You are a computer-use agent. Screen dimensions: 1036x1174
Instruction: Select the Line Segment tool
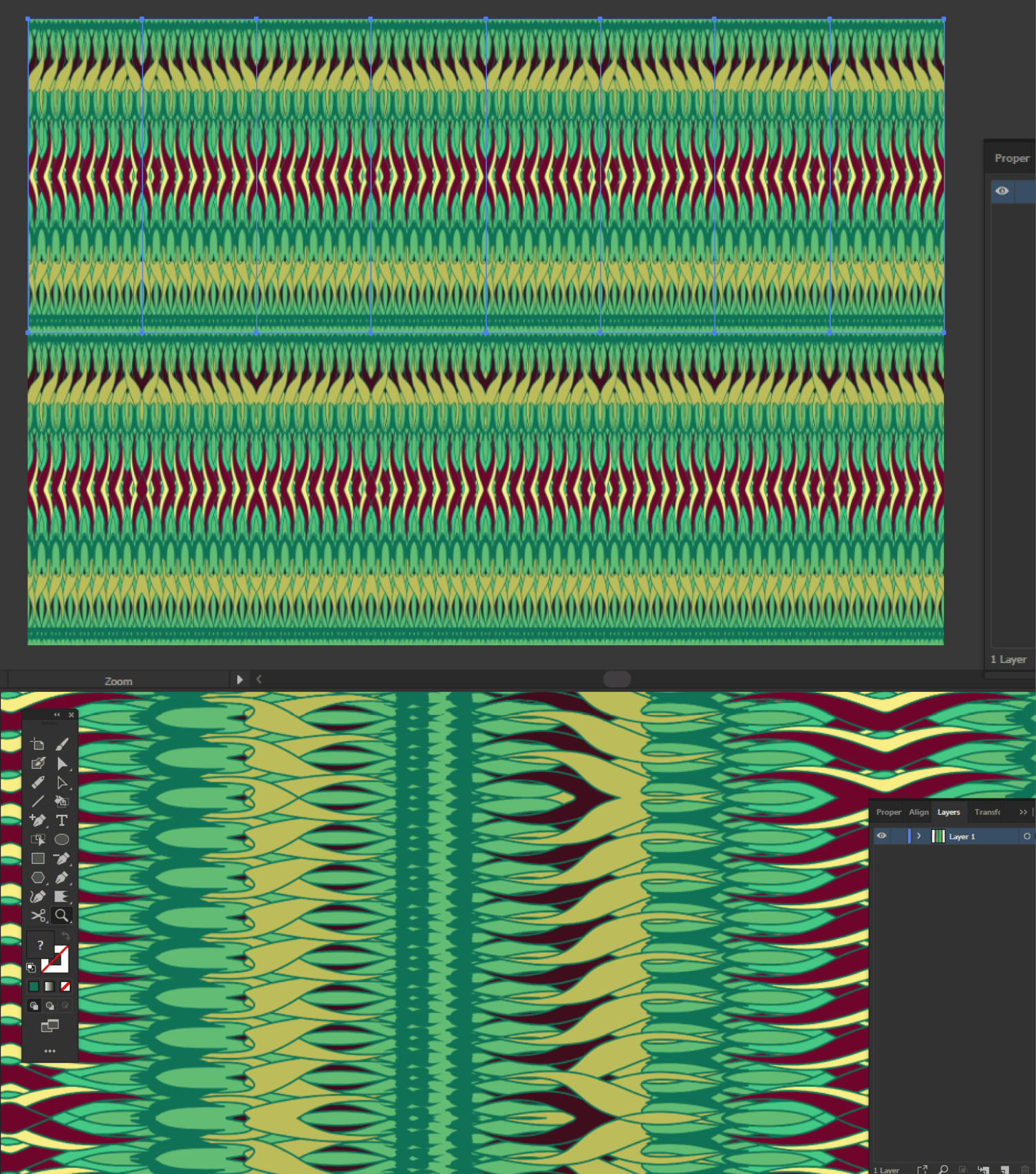(38, 802)
